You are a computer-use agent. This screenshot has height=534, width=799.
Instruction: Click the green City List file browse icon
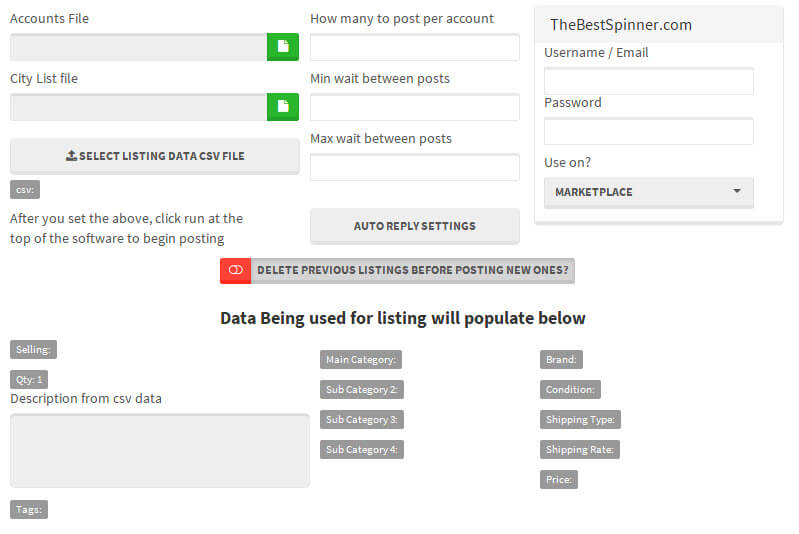283,107
